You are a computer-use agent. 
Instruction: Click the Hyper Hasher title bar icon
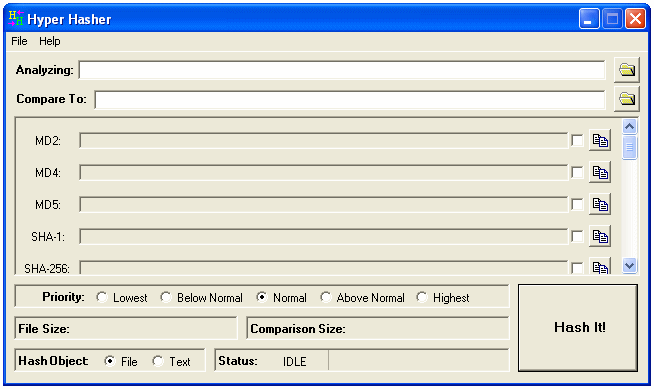(x=16, y=18)
